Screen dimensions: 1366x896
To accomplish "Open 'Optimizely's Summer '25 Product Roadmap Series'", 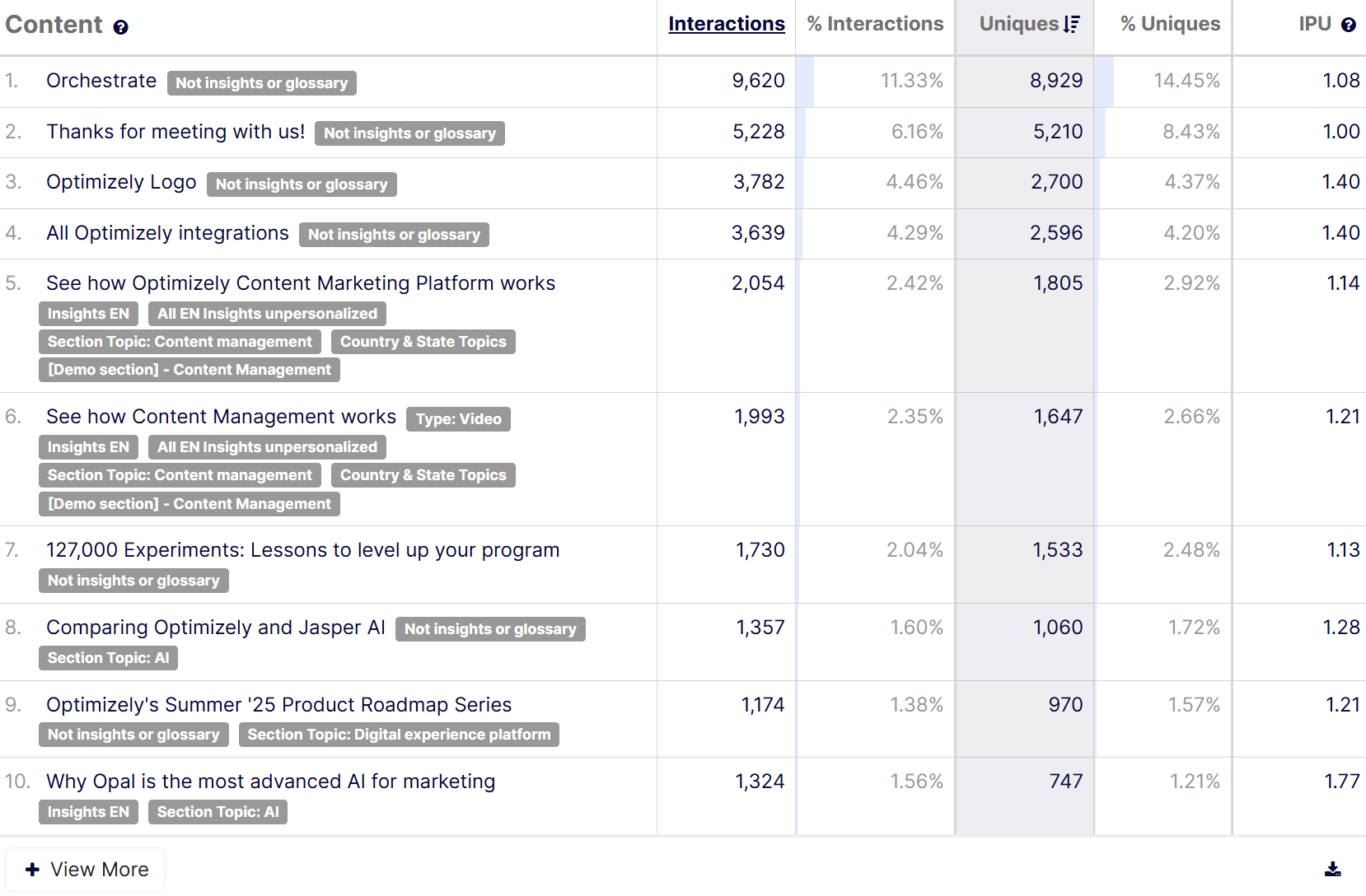I will point(278,705).
